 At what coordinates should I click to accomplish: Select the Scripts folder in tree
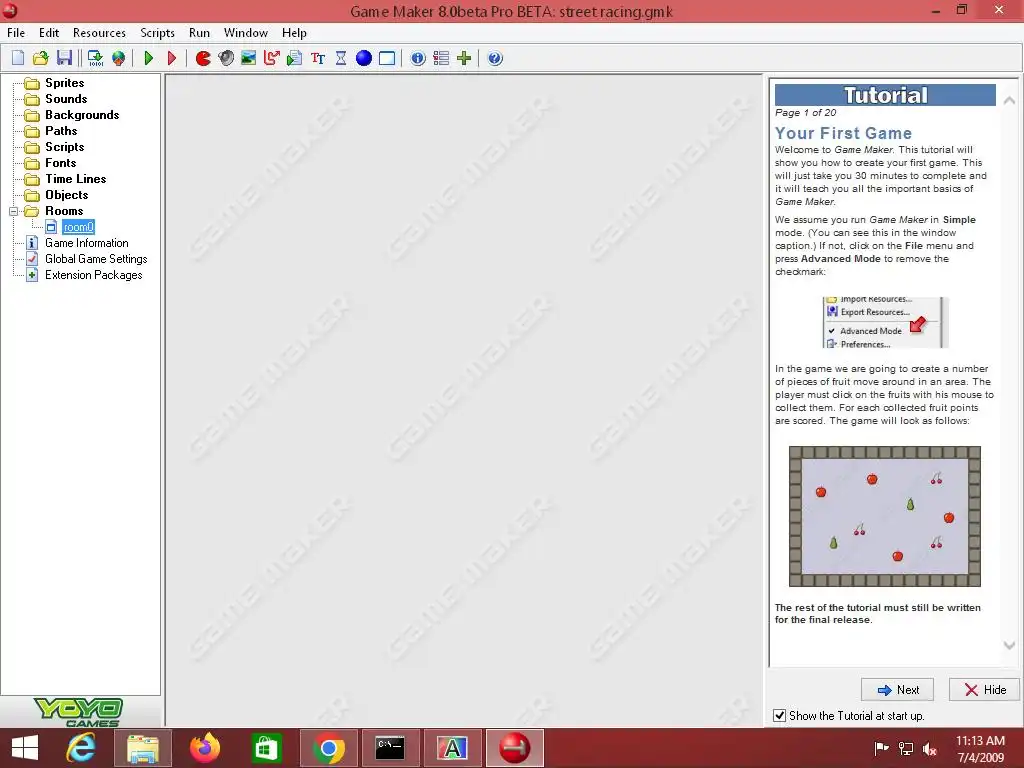coord(65,147)
